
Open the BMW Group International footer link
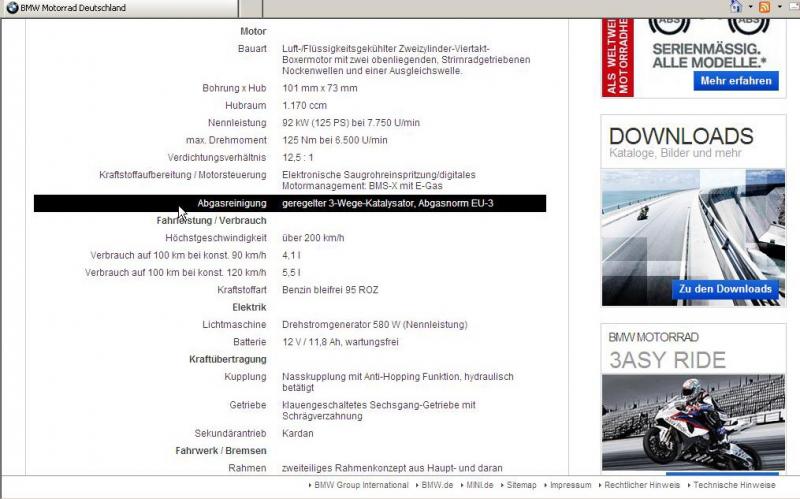[361, 485]
